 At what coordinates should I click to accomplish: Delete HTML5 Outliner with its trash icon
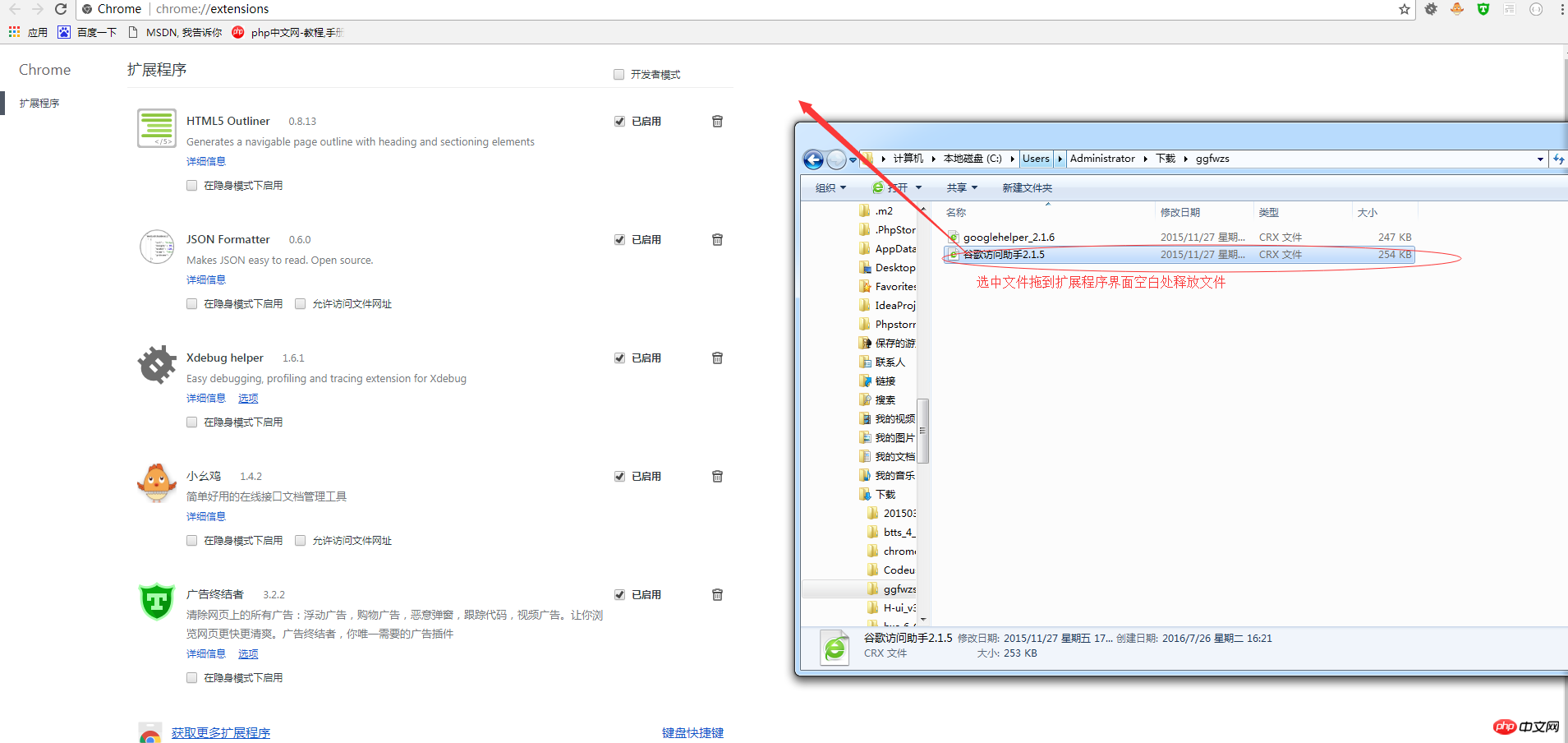click(x=717, y=121)
